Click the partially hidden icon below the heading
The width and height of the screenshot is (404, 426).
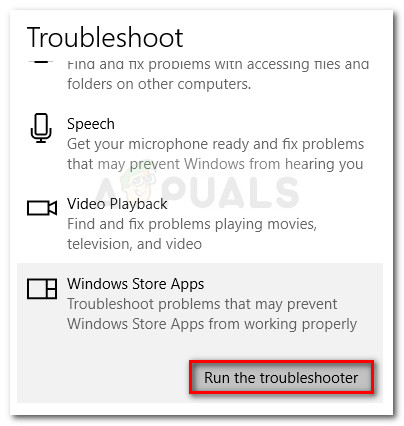41,62
